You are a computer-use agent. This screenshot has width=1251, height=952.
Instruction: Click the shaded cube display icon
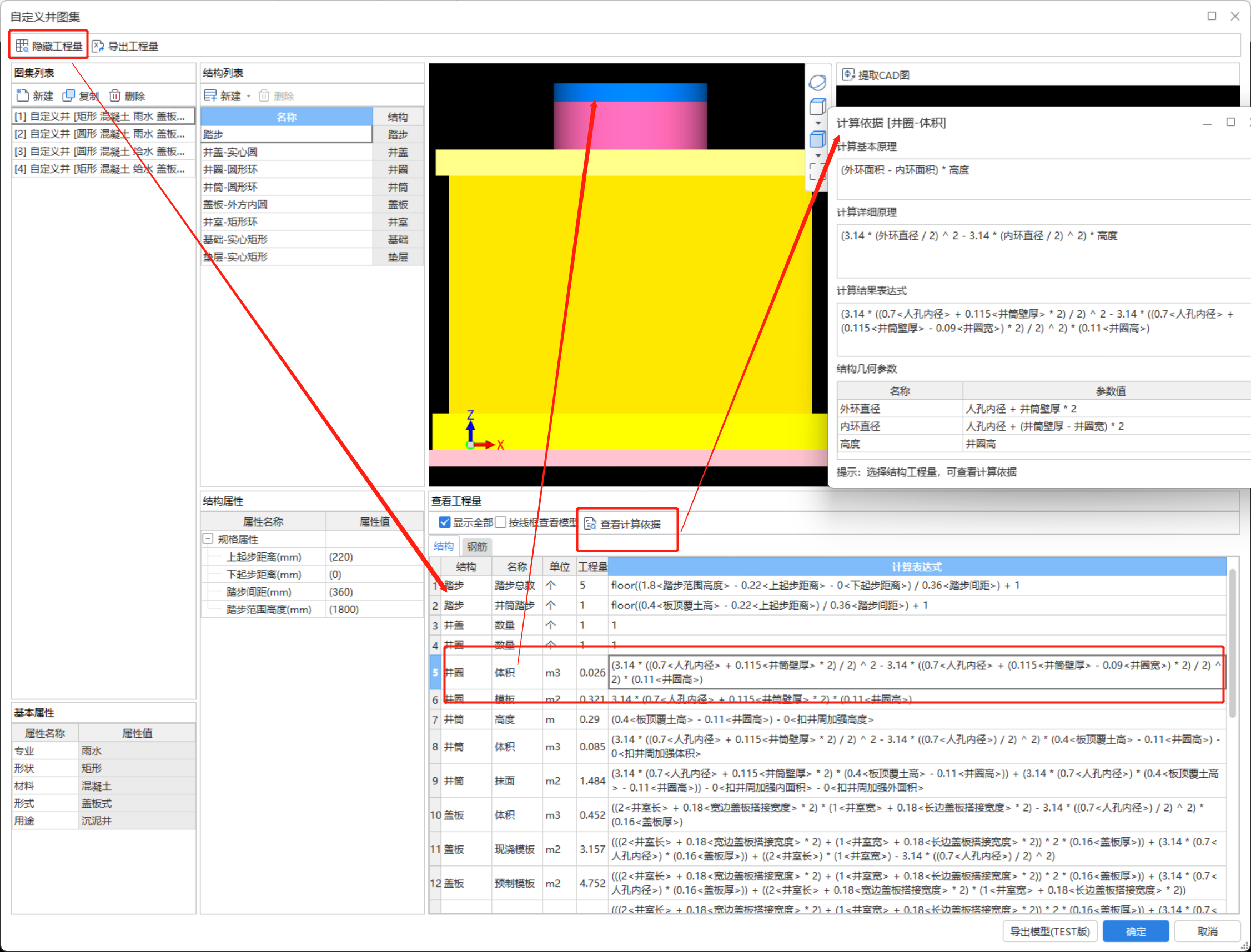point(817,139)
